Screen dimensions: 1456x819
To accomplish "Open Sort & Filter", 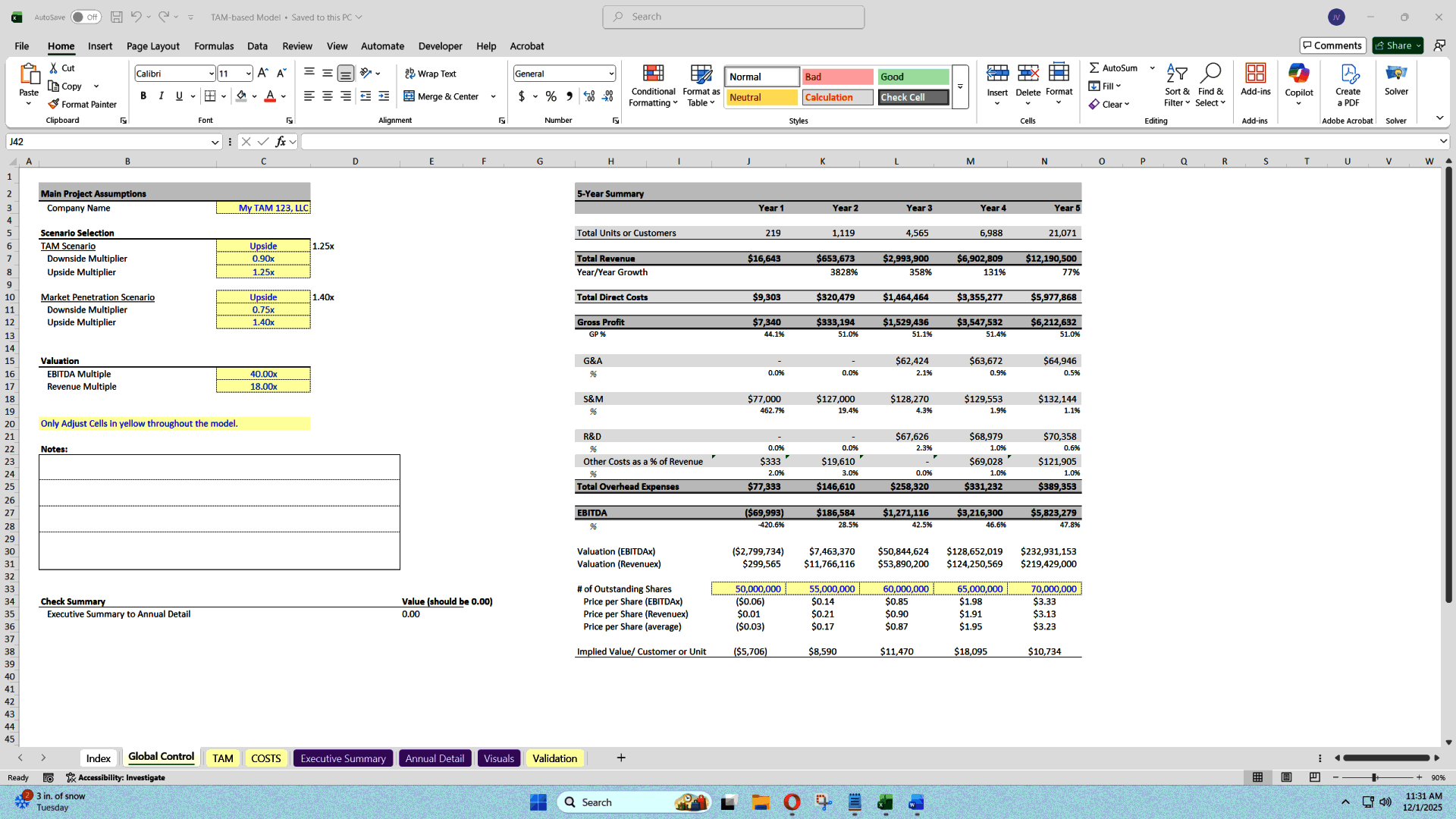I will [1176, 85].
